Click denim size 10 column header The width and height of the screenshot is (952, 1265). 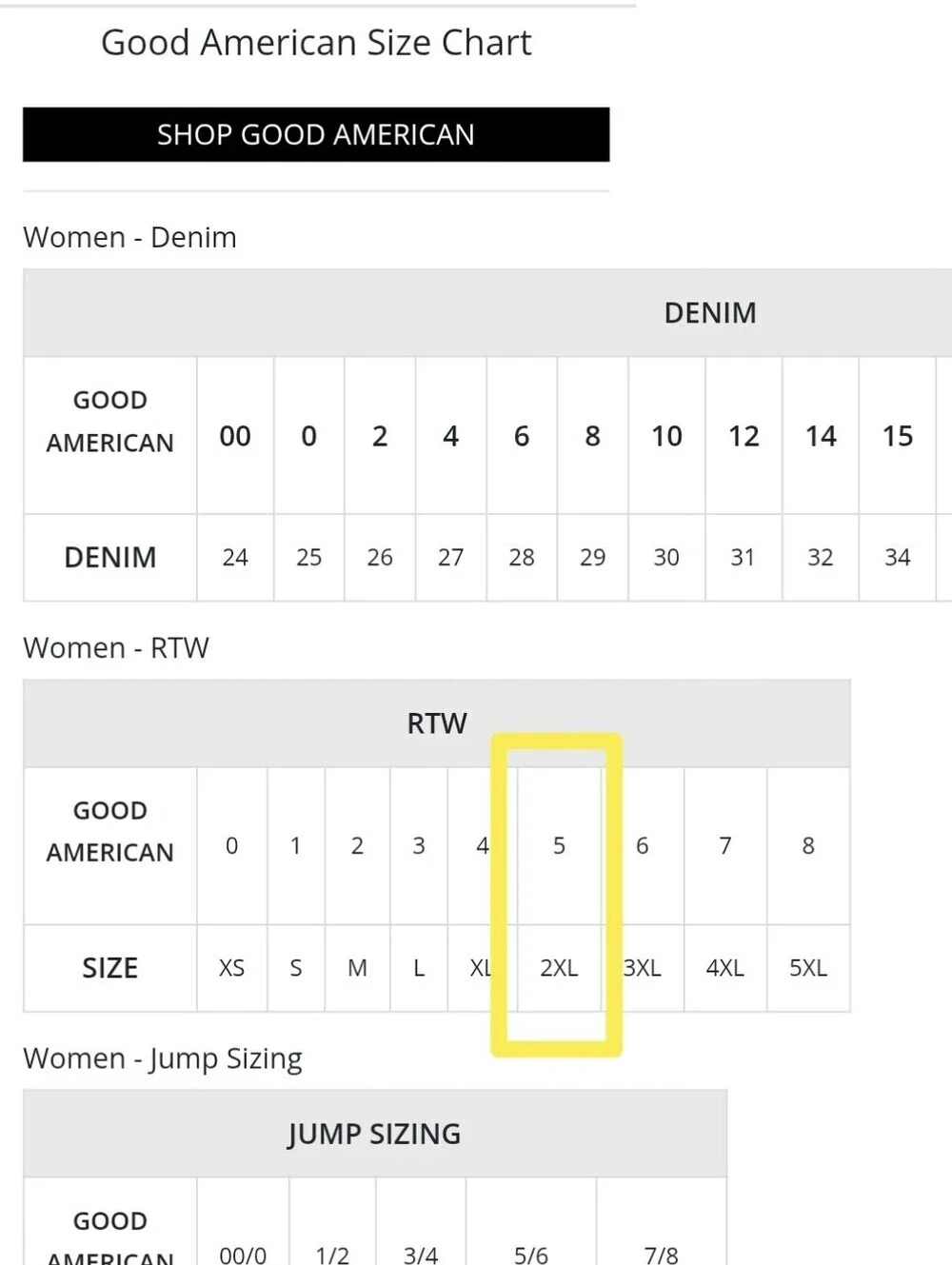[x=666, y=436]
